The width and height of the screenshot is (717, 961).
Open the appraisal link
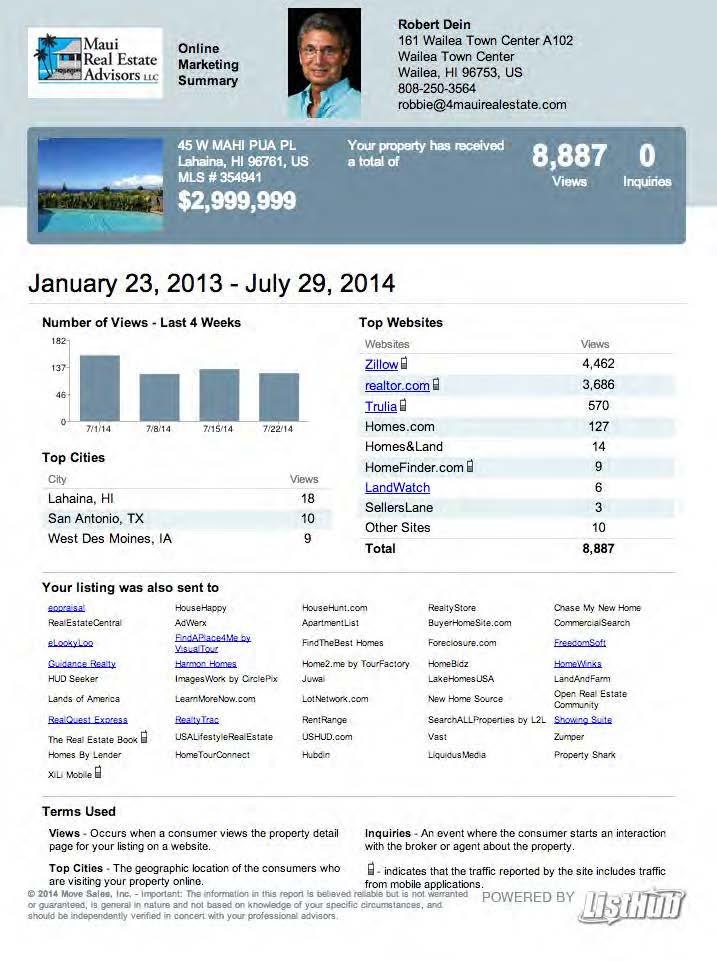(x=66, y=608)
